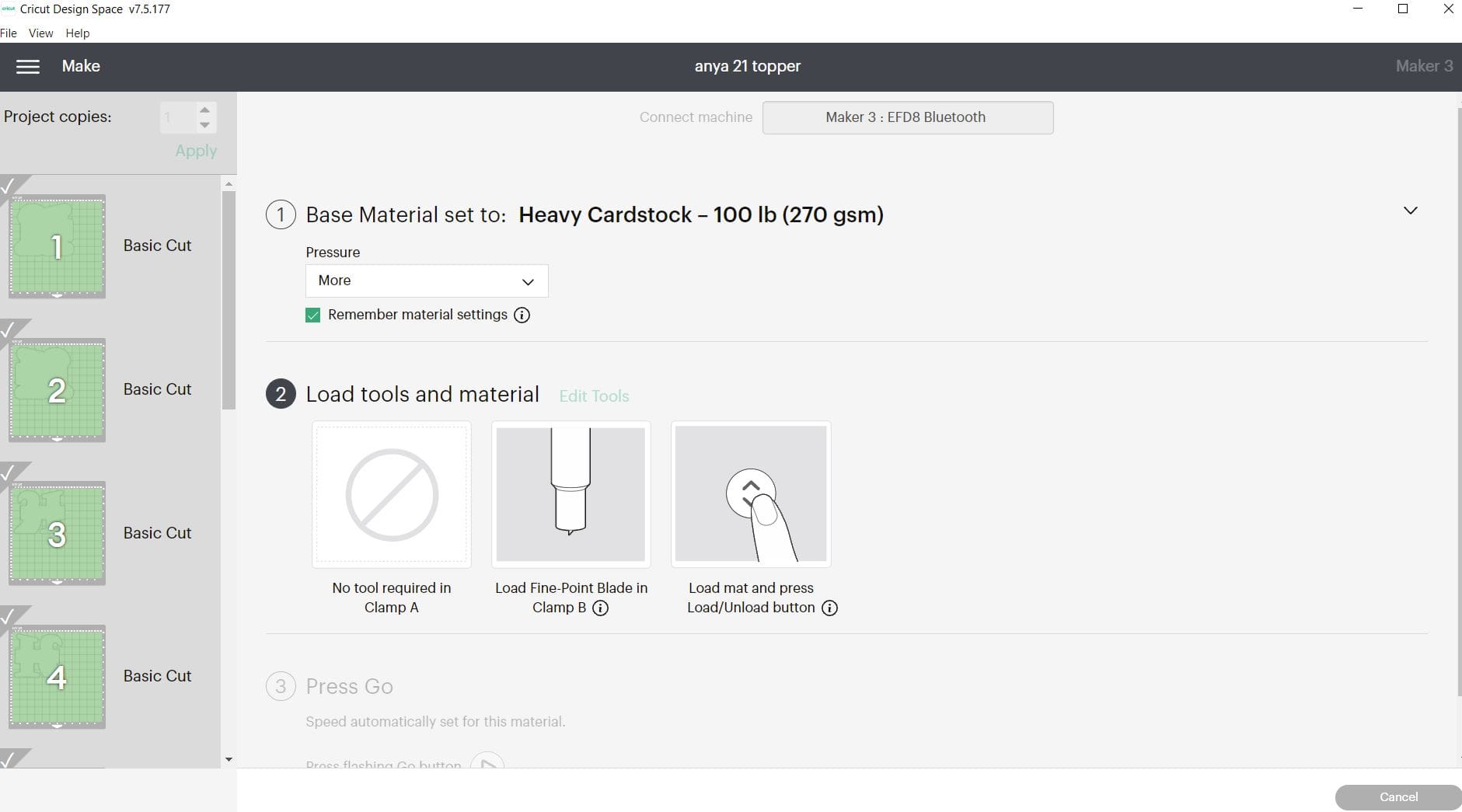This screenshot has height=812, width=1462.
Task: Click Basic Cut label for mat 1
Action: [157, 246]
